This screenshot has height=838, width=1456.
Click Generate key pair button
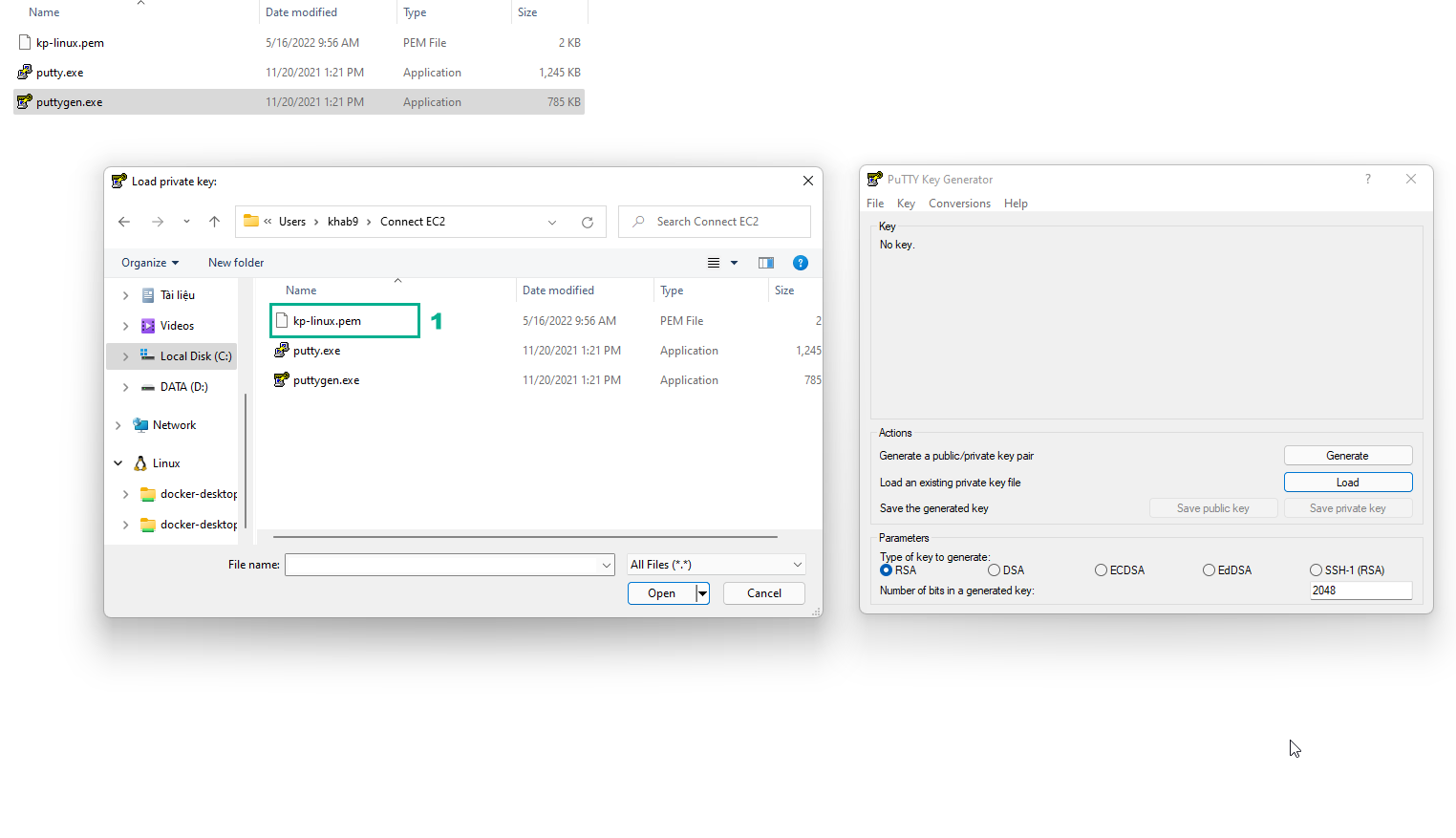tap(1347, 456)
